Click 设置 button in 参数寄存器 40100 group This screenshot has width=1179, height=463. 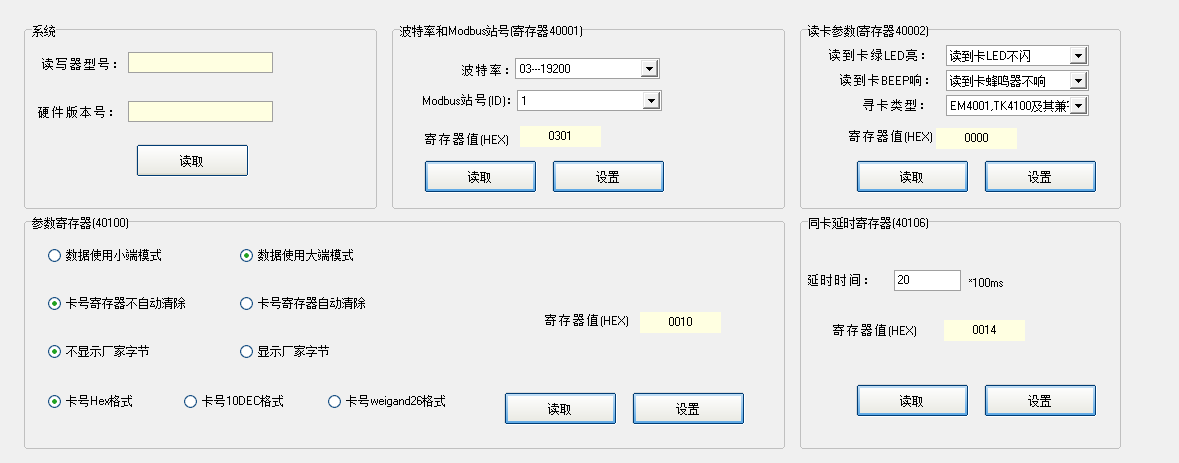(688, 408)
